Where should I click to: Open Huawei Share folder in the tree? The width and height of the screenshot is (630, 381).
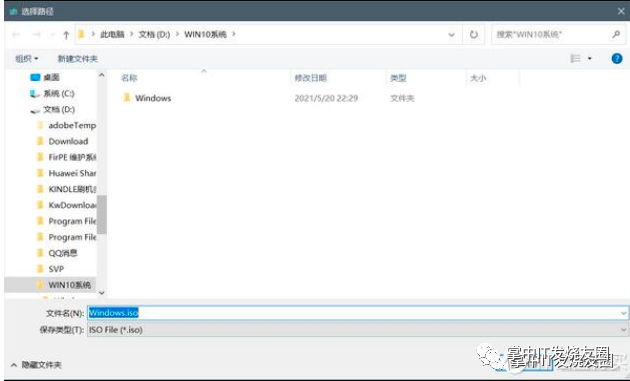pos(72,173)
